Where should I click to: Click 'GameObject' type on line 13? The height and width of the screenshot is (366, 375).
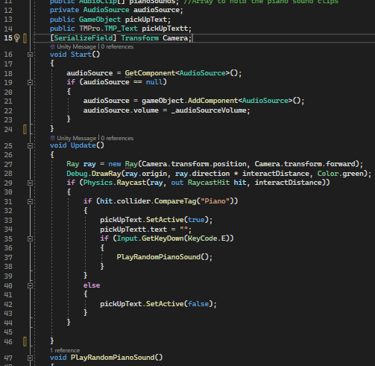click(100, 19)
